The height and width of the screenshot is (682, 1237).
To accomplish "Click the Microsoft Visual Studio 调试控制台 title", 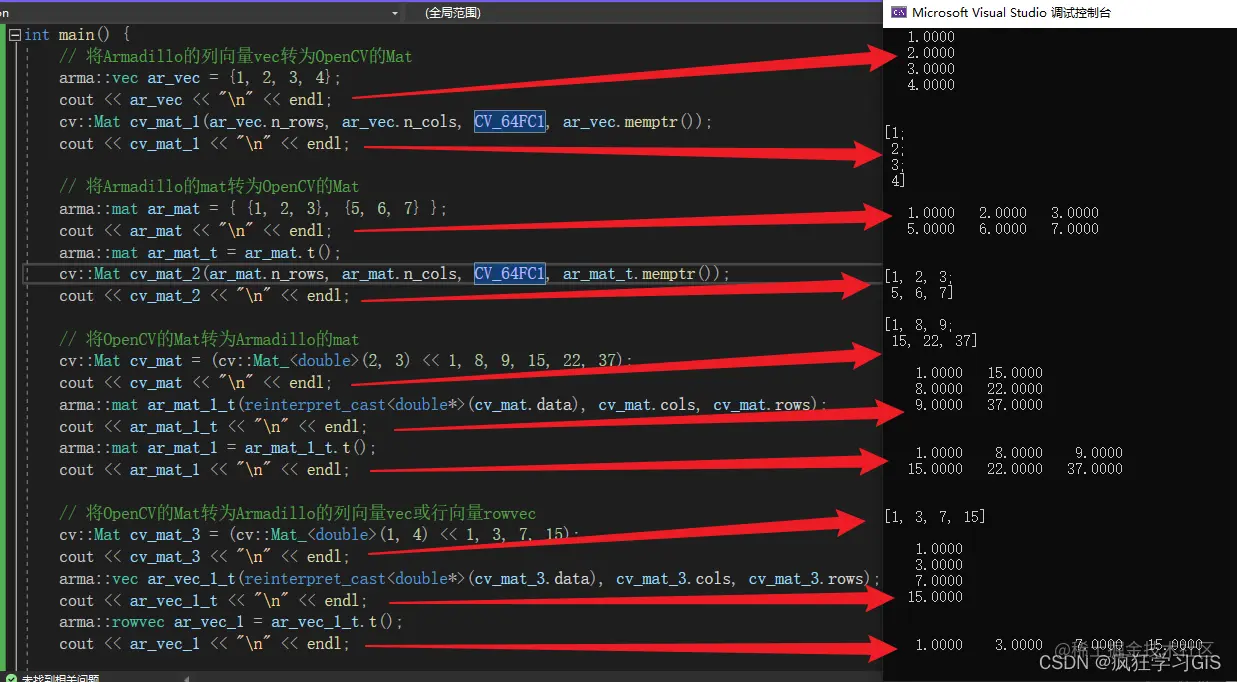I will [x=1011, y=13].
